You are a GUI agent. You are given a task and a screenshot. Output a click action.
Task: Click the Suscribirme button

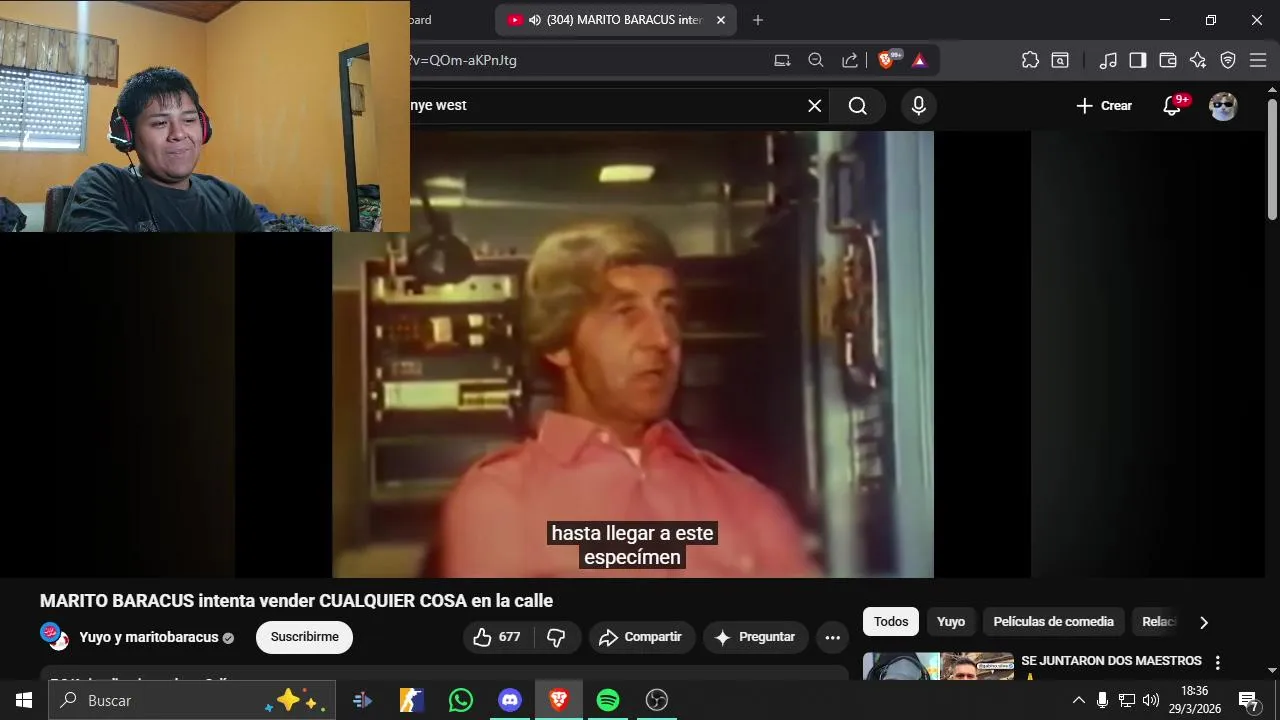pyautogui.click(x=304, y=637)
